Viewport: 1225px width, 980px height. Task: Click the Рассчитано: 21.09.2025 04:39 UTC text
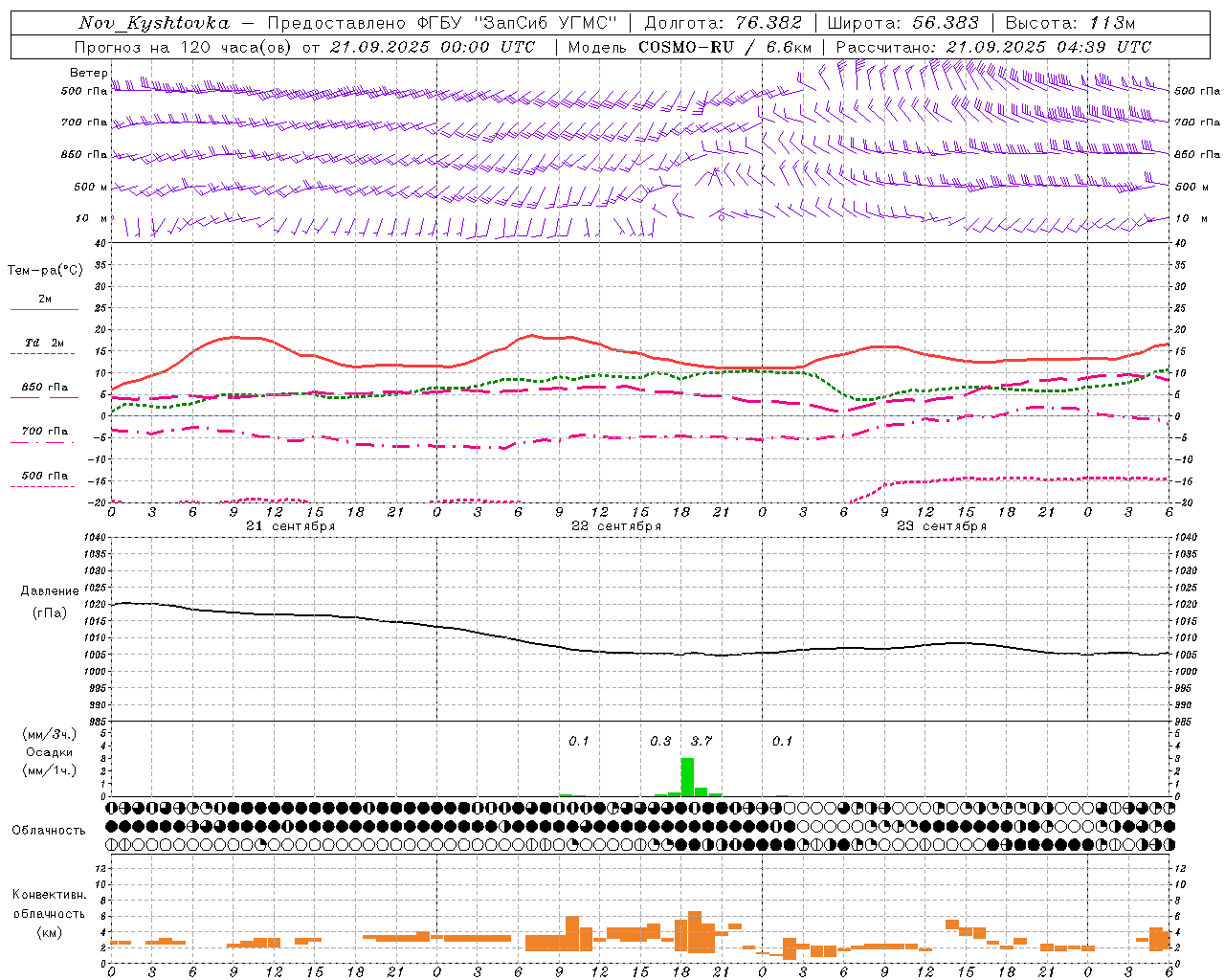993,47
